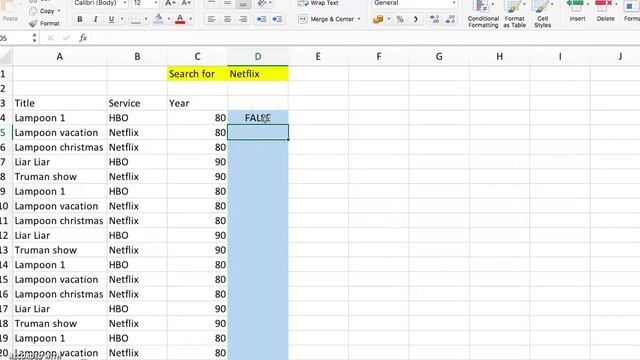Click yellow cell Netflix in row 1
Viewport: 640px width, 360px height.
click(x=258, y=74)
